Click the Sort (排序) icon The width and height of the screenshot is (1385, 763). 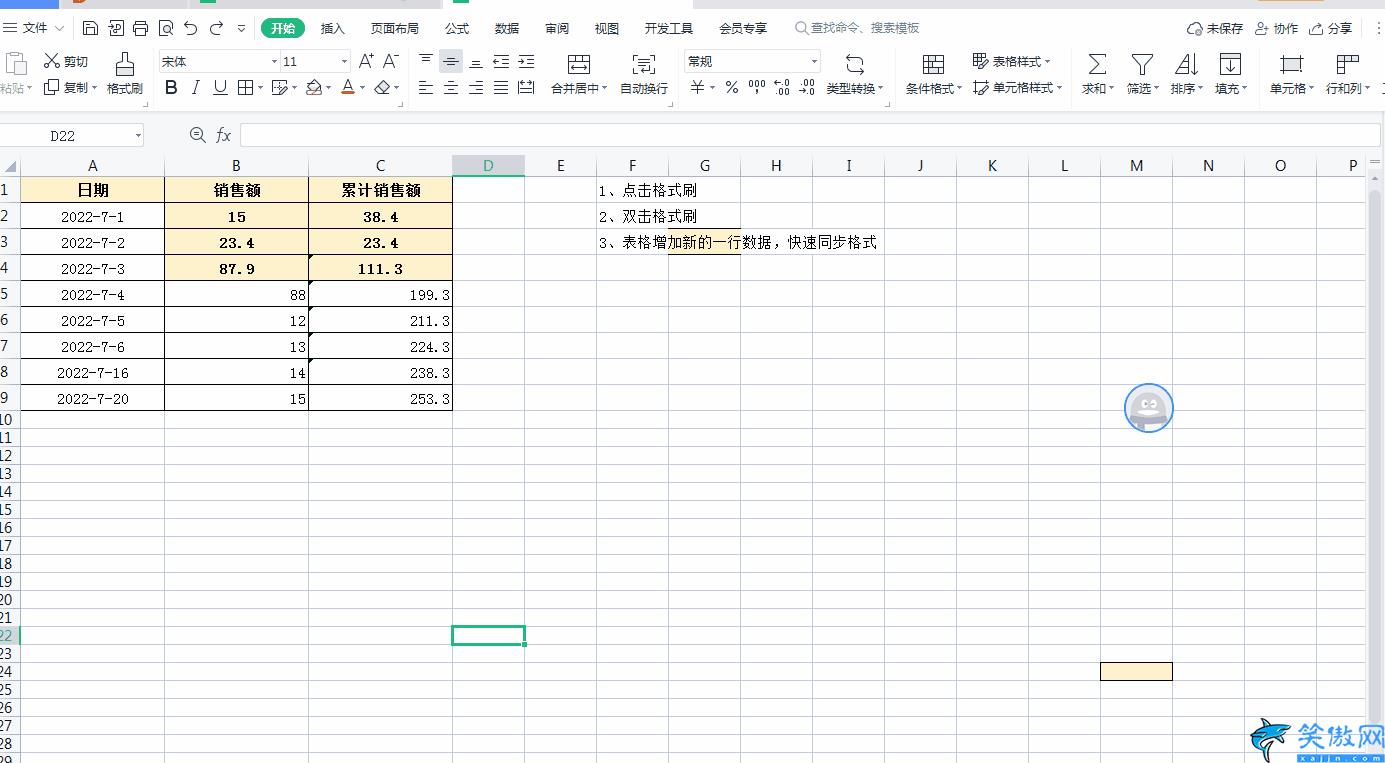[x=1186, y=65]
